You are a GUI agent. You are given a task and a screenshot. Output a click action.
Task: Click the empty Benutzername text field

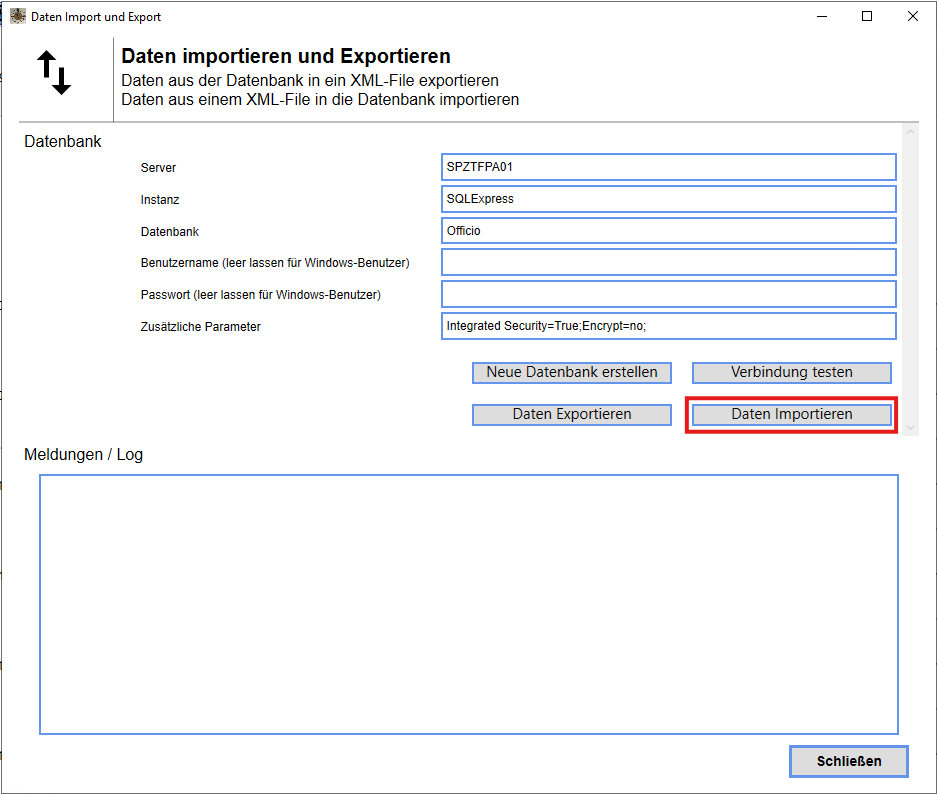(x=668, y=263)
